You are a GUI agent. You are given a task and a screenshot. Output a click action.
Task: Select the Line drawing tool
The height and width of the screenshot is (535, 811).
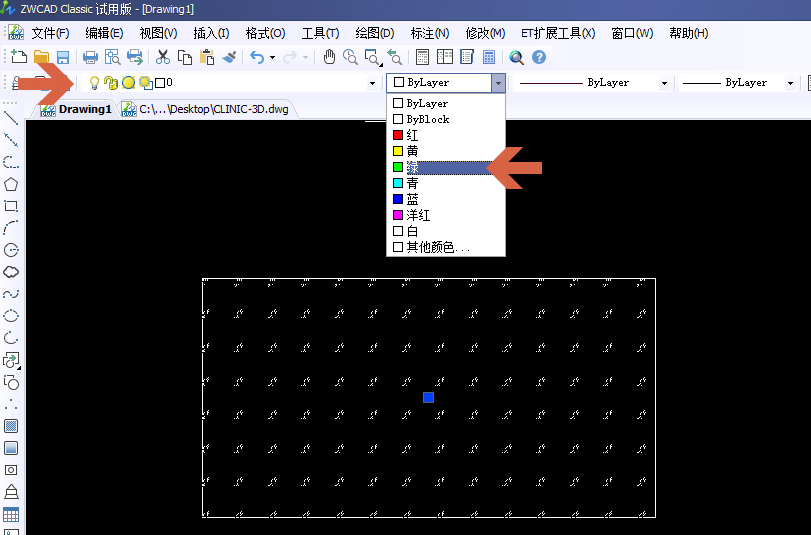11,118
